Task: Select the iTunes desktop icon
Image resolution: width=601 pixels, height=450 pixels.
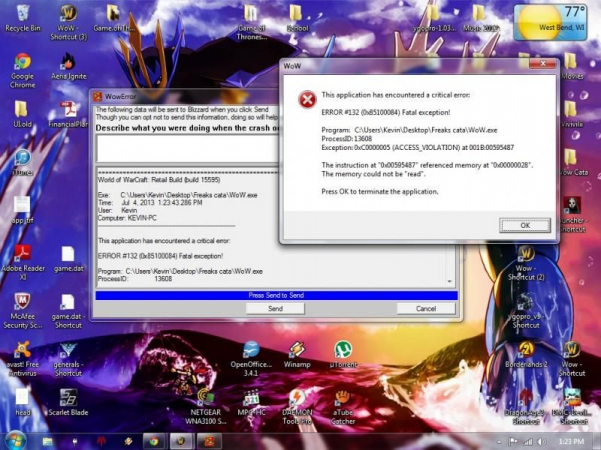Action: [23, 162]
